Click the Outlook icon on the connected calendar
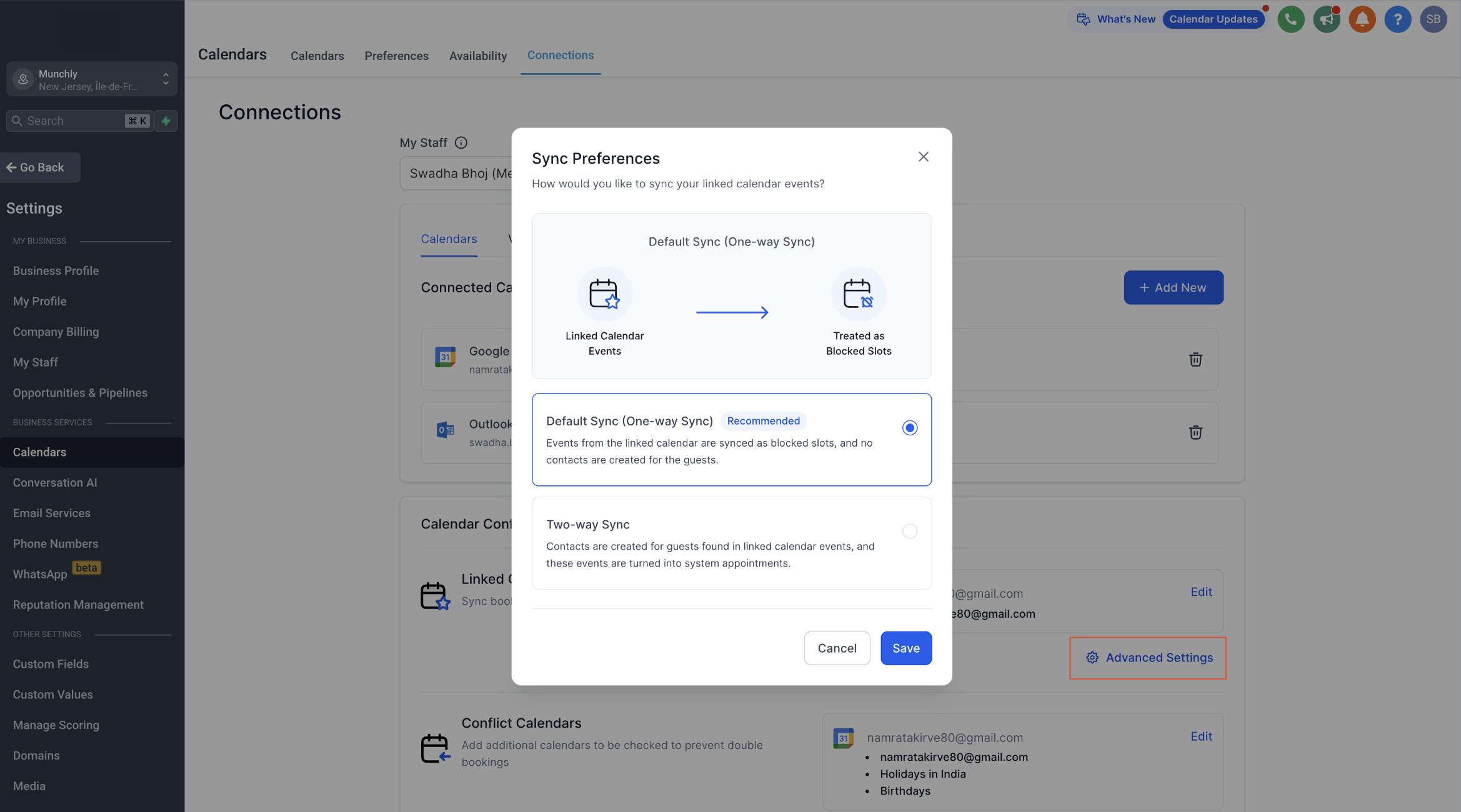 click(444, 430)
